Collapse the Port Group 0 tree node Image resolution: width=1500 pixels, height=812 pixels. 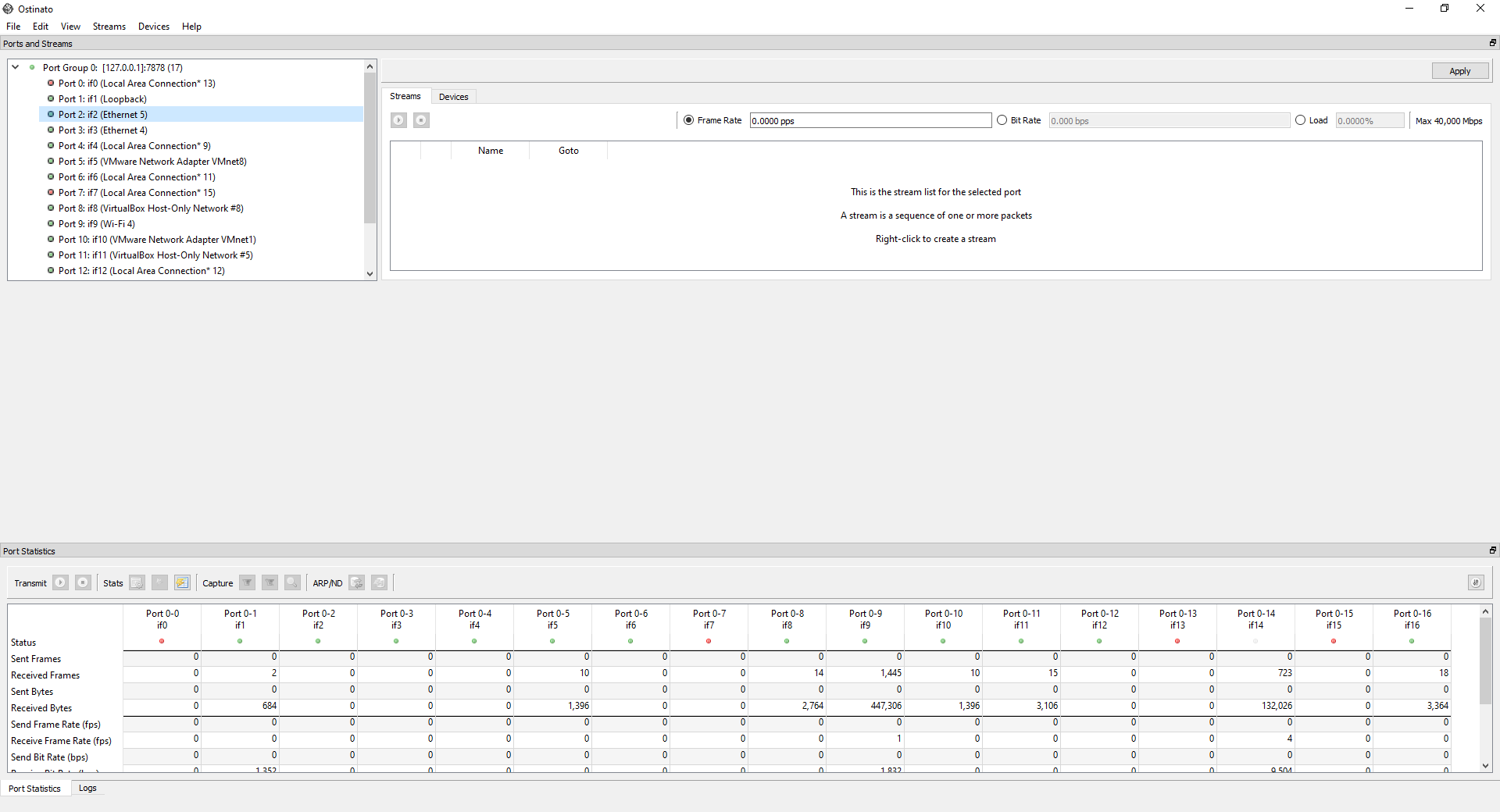click(x=15, y=67)
